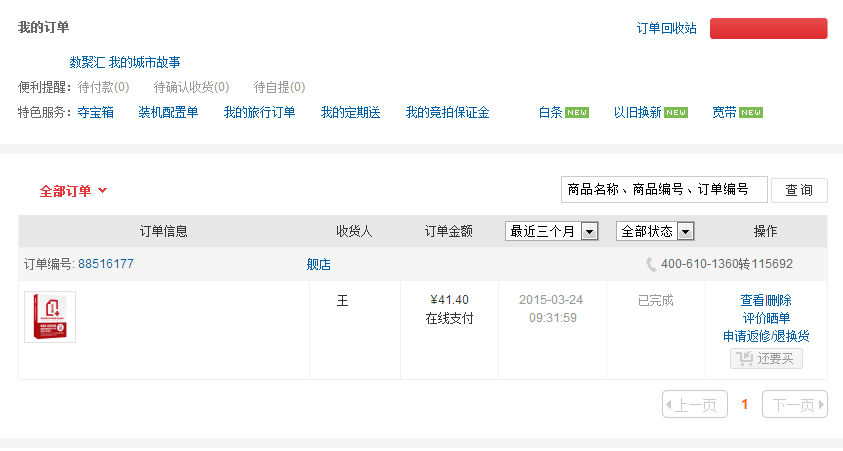Click the red button beside 订单回收站
This screenshot has width=843, height=451.
[768, 28]
